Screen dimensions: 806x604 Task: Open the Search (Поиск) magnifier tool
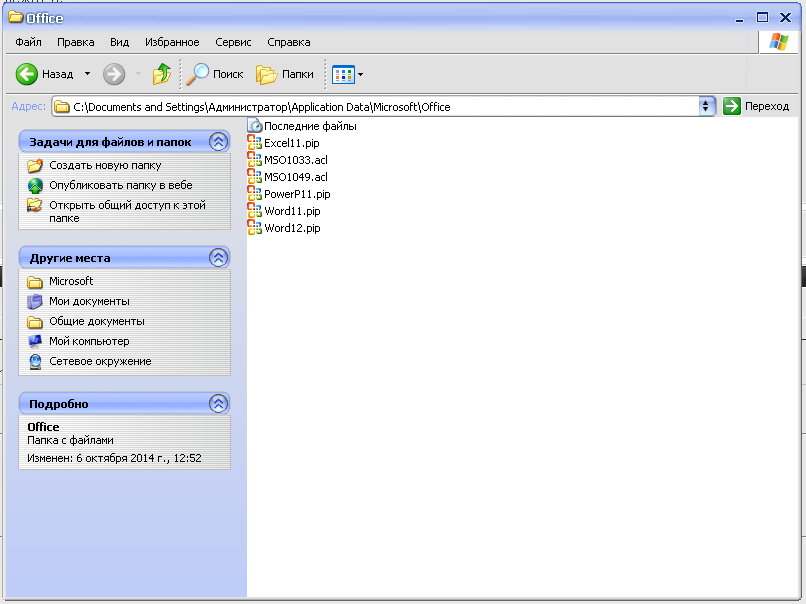(200, 74)
